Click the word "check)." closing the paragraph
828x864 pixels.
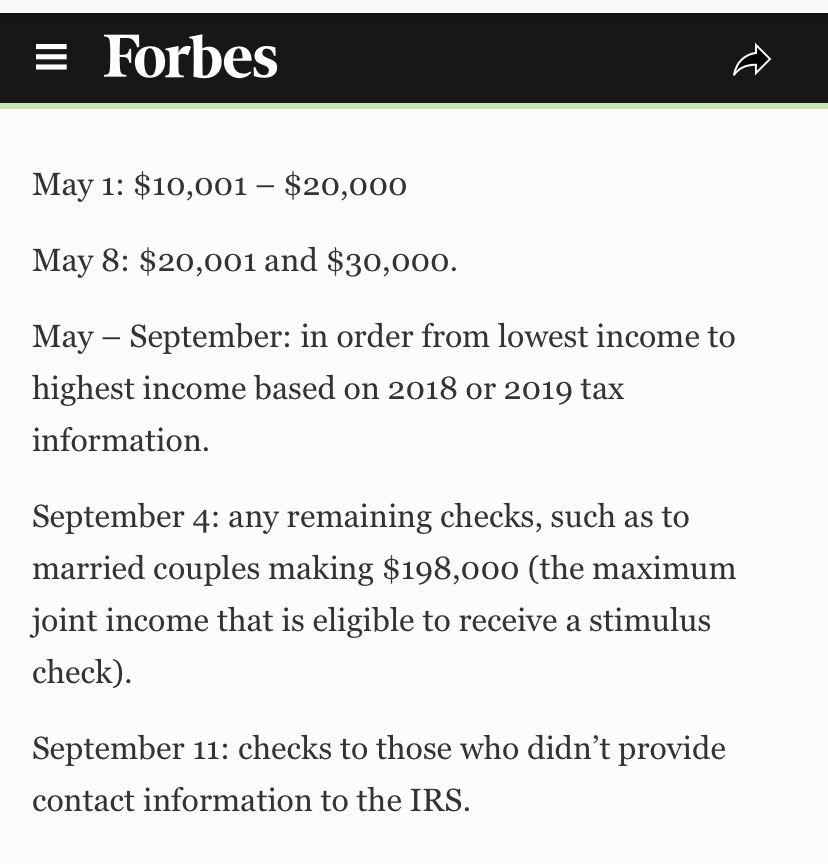tap(82, 672)
